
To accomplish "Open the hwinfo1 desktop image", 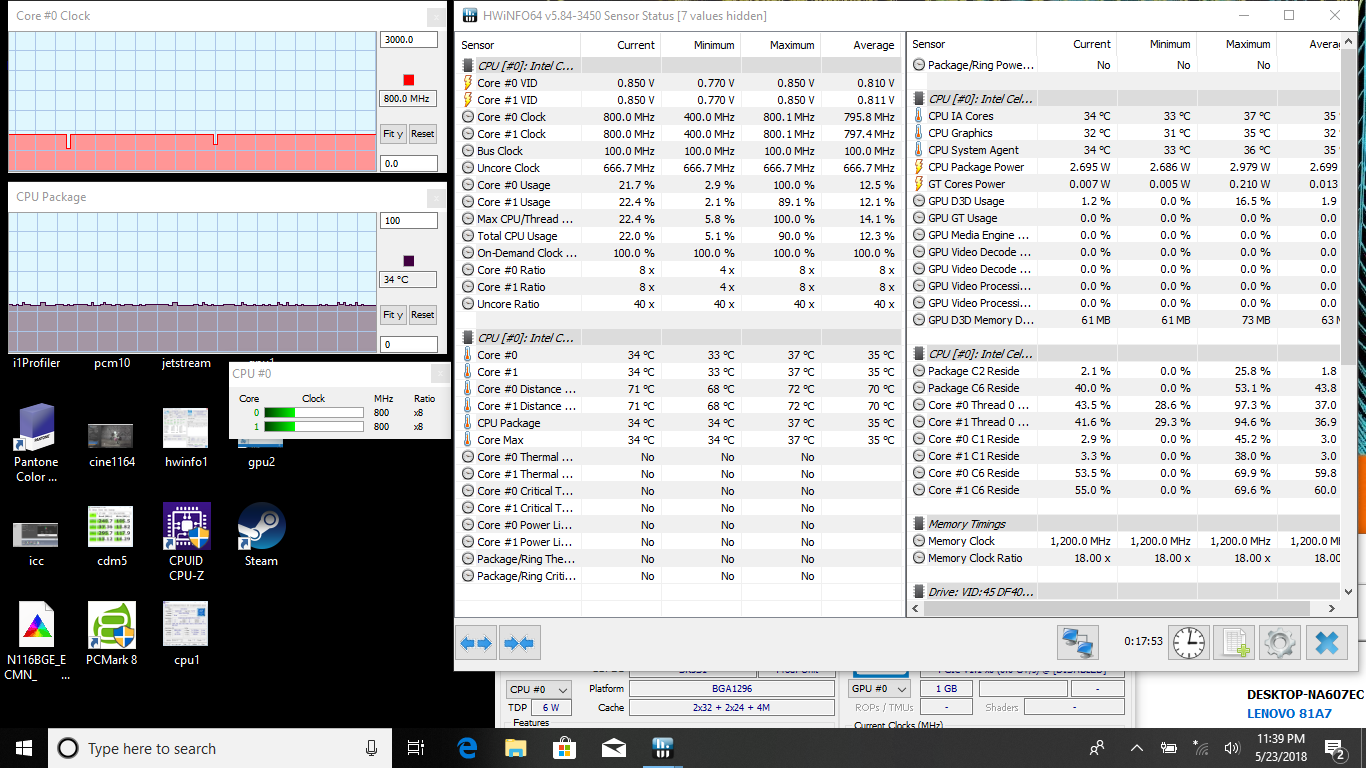I will tap(186, 438).
